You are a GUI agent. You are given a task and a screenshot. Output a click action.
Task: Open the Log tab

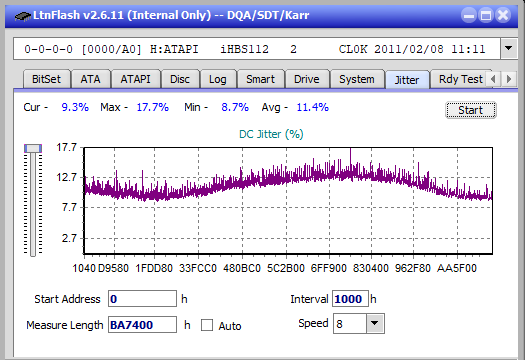point(218,79)
